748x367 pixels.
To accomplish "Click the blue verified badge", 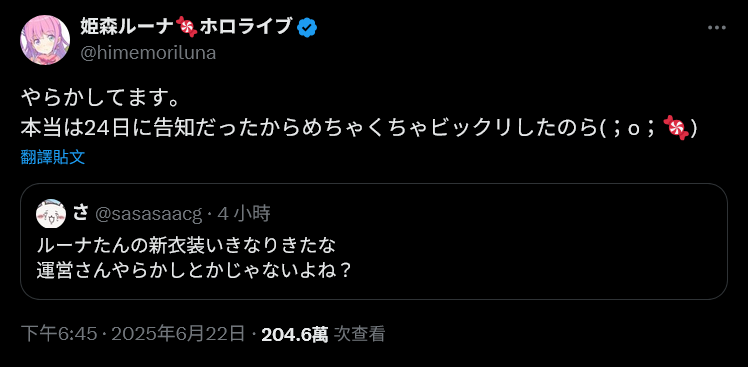I will [x=307, y=28].
